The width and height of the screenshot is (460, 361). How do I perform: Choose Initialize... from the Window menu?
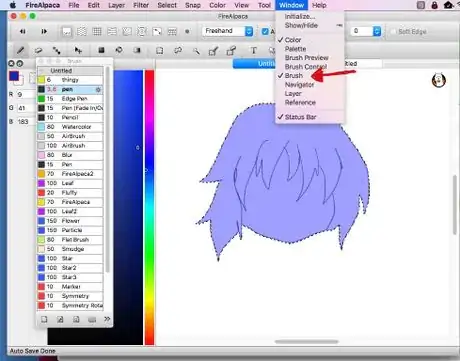(300, 16)
